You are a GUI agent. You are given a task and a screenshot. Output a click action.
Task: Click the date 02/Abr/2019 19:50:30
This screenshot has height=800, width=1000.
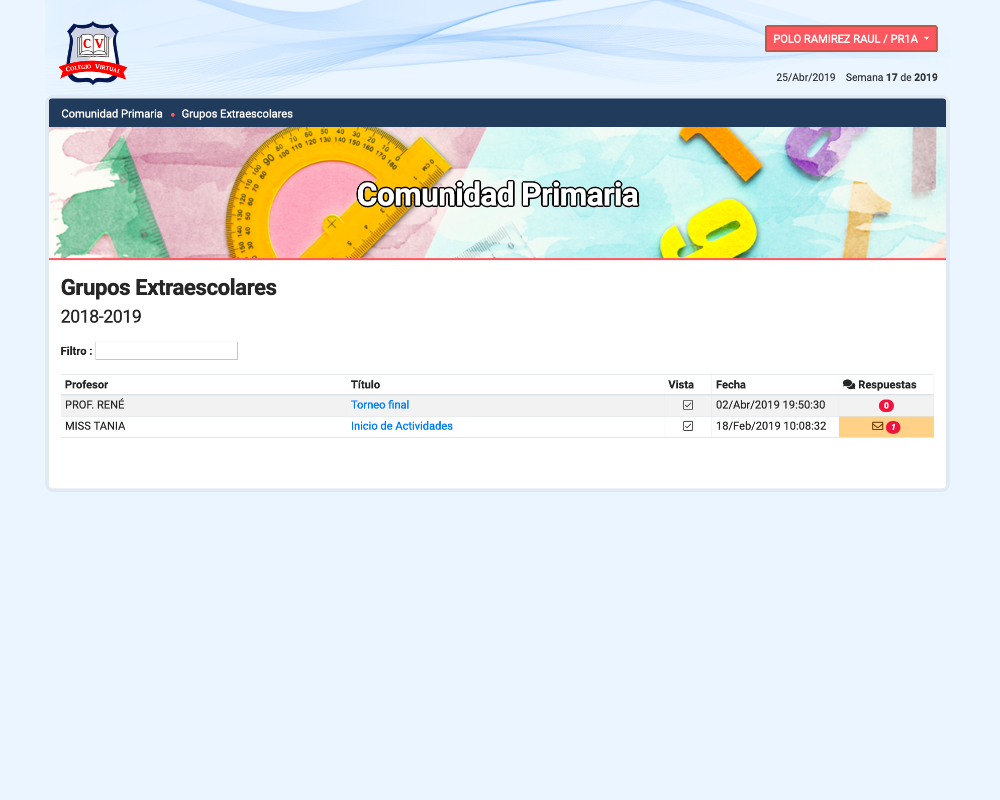(x=770, y=404)
